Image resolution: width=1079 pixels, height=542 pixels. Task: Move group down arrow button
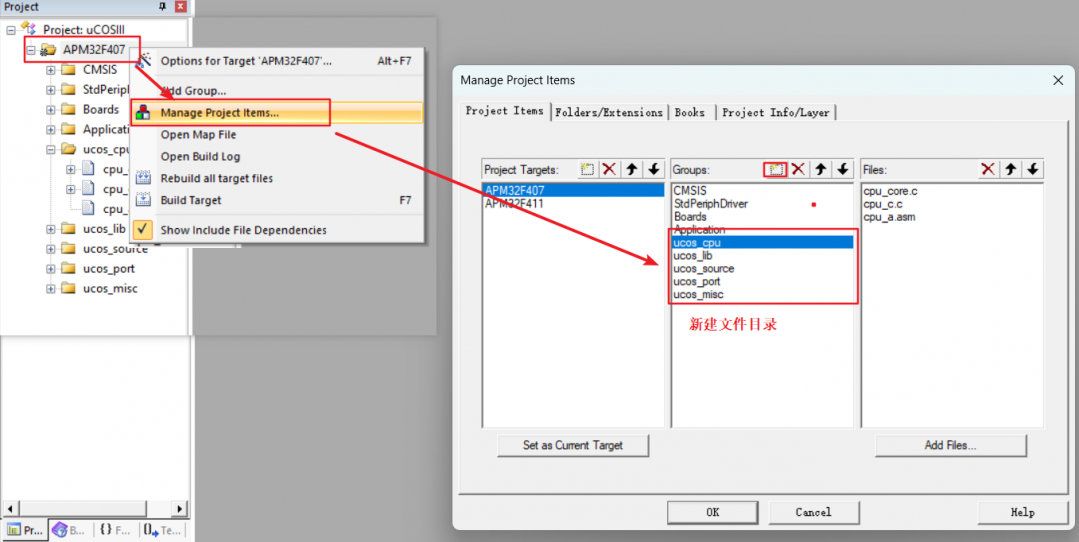[x=842, y=169]
